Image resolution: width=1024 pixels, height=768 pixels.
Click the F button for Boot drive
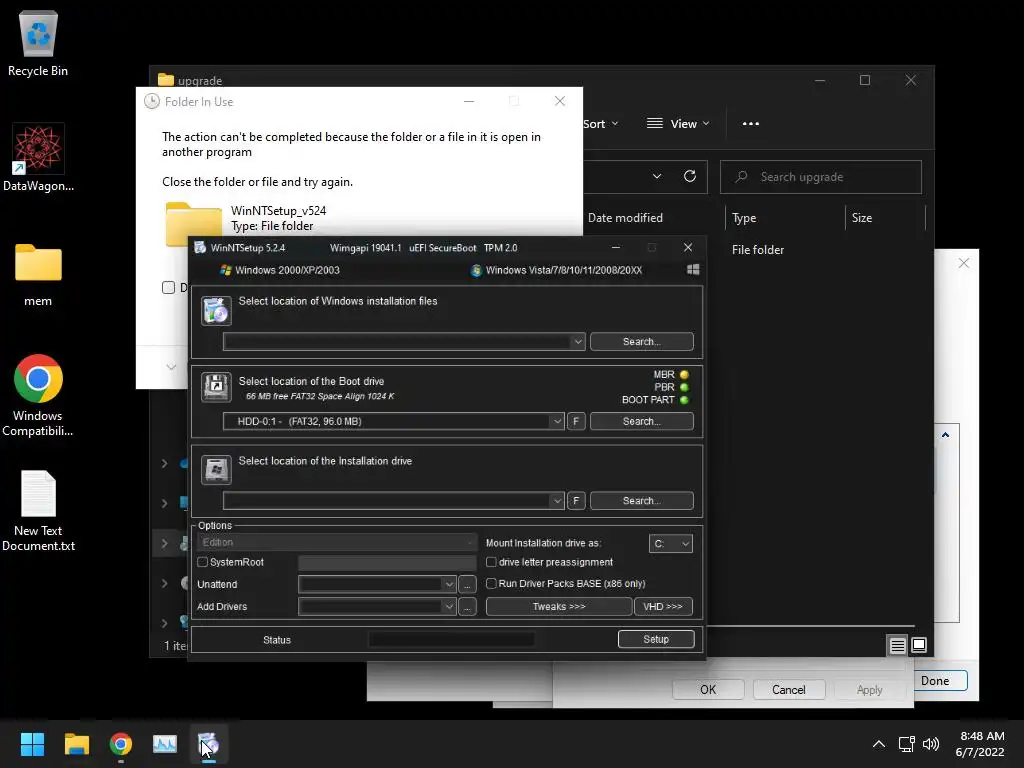click(x=576, y=421)
